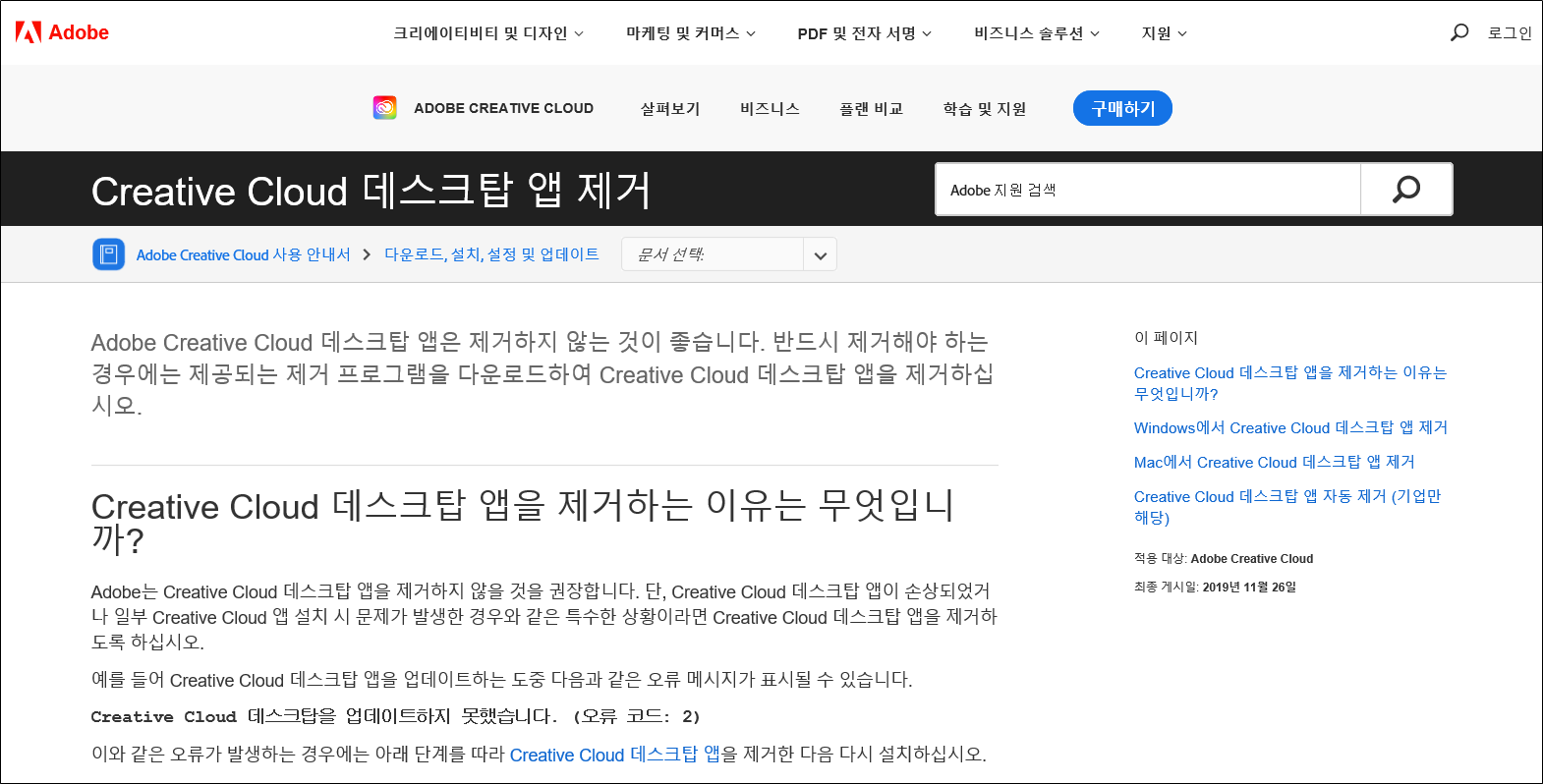Image resolution: width=1543 pixels, height=784 pixels.
Task: Expand the 지원 menu
Action: click(x=1165, y=33)
